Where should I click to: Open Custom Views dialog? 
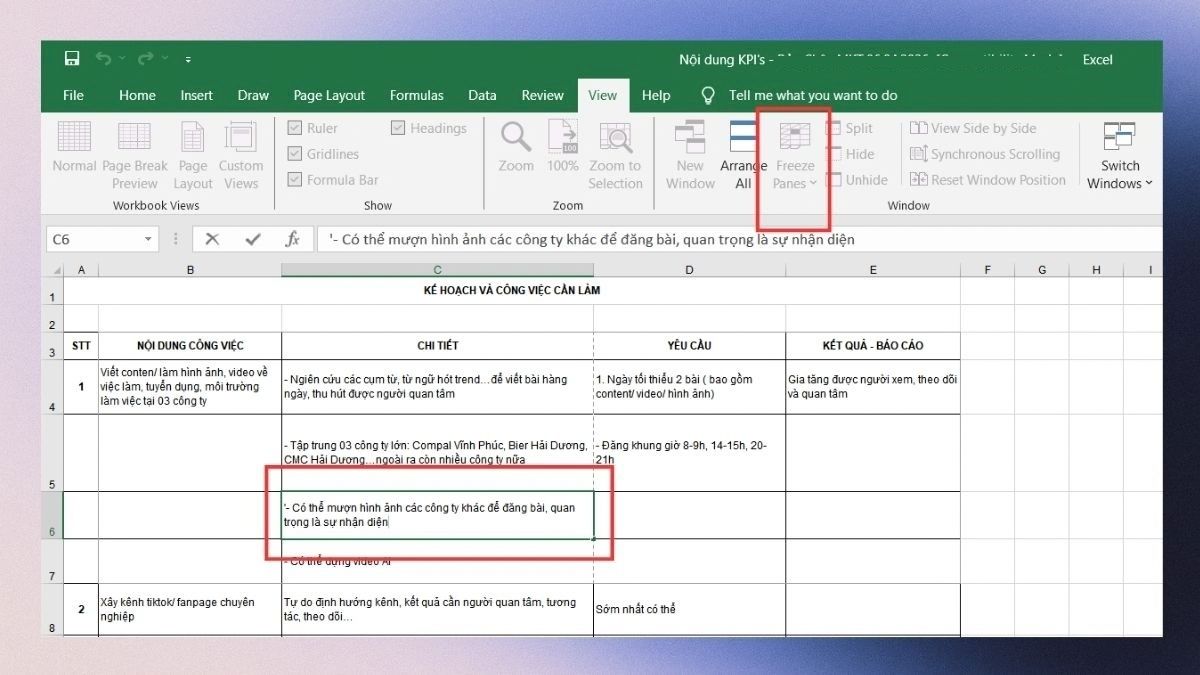click(241, 155)
